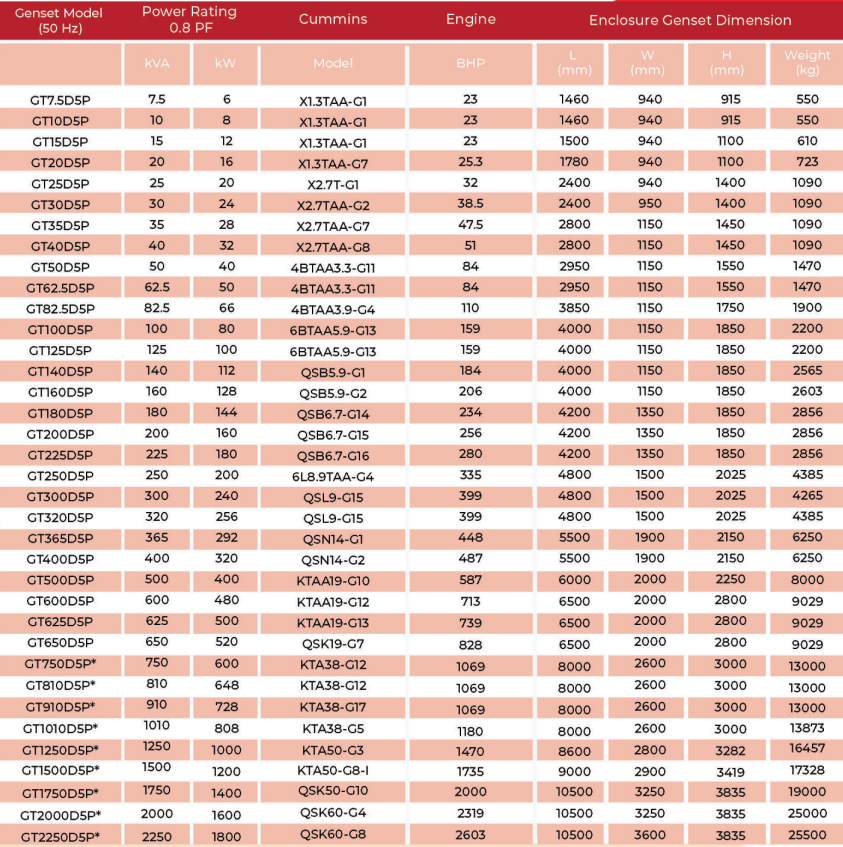
Task: Click engine model X1.3TAA-G7
Action: (333, 164)
